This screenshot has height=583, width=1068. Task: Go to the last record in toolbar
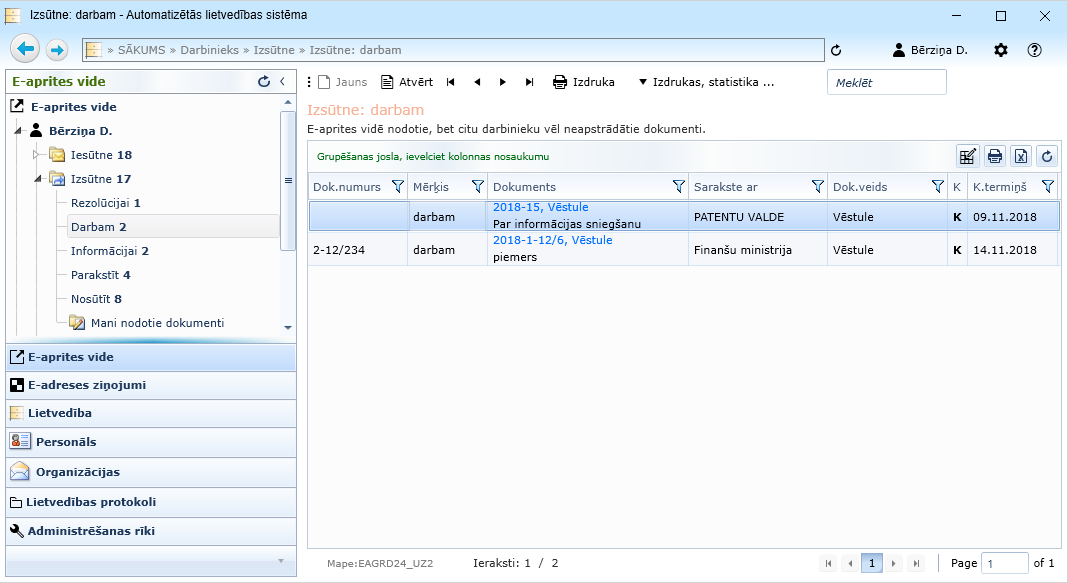[530, 82]
